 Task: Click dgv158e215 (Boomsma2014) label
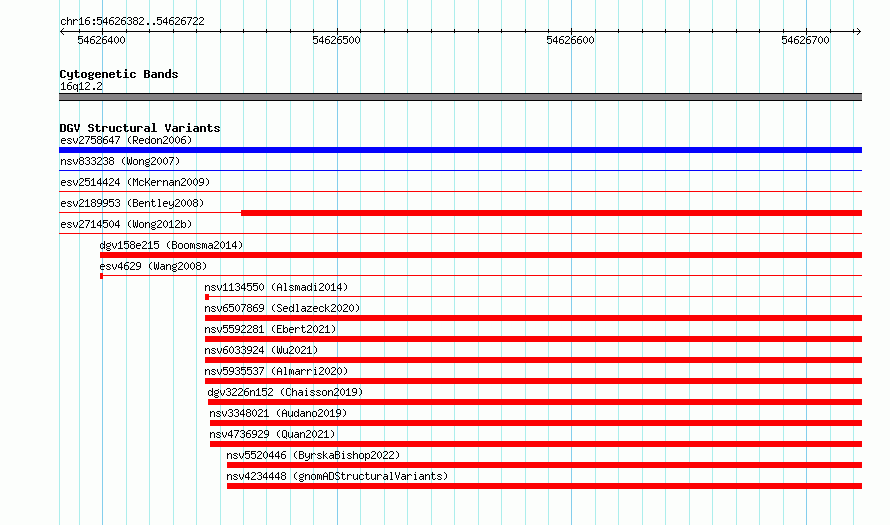coord(171,245)
